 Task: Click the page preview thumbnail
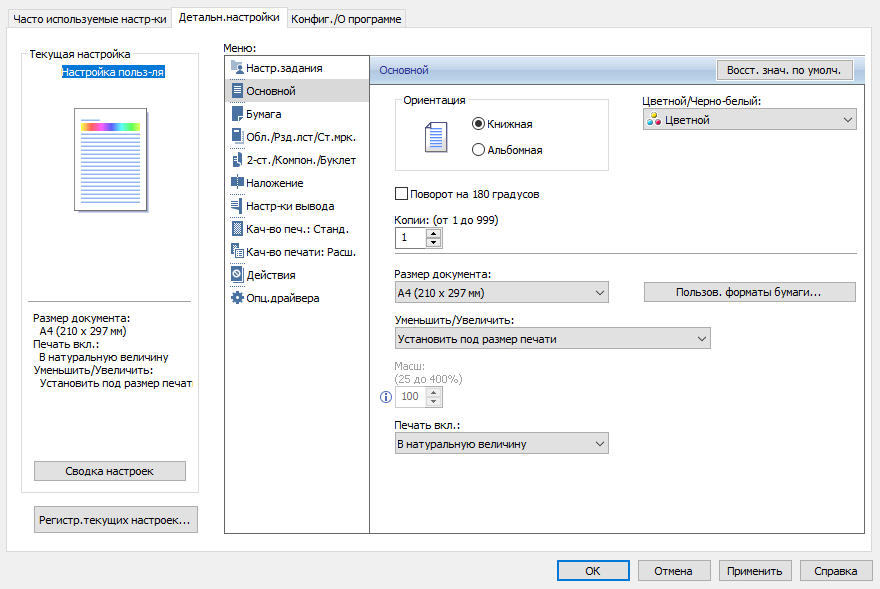pyautogui.click(x=110, y=160)
